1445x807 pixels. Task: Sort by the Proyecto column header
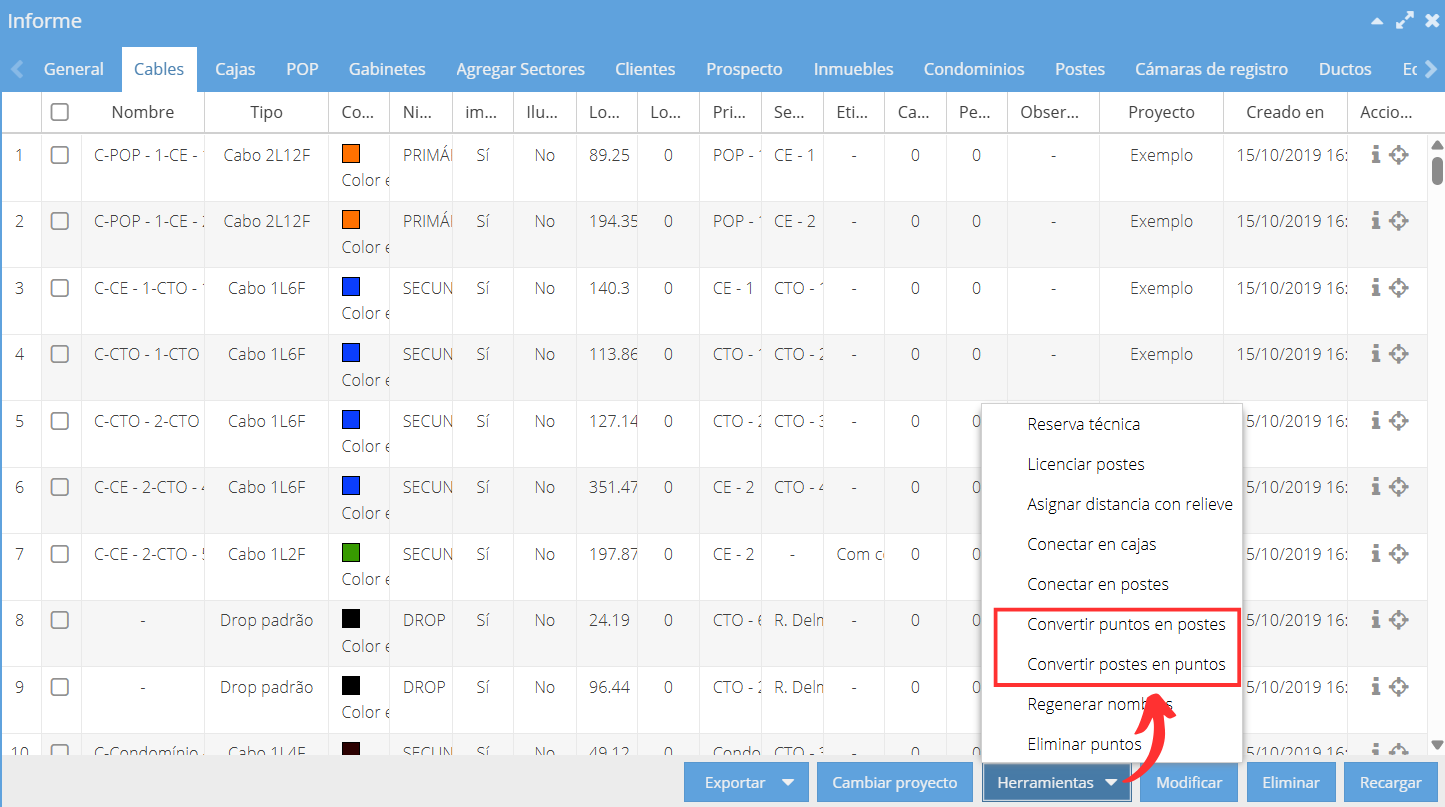[x=1161, y=112]
